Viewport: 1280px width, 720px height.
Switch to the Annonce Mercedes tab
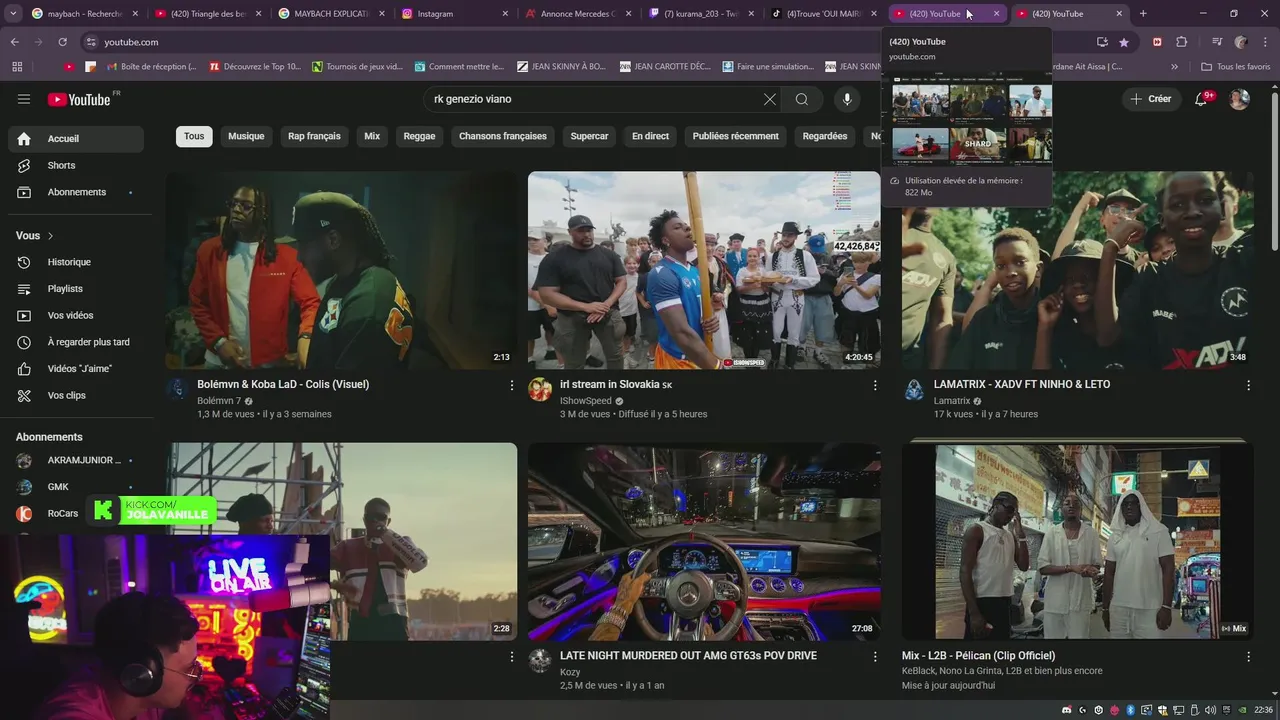578,14
